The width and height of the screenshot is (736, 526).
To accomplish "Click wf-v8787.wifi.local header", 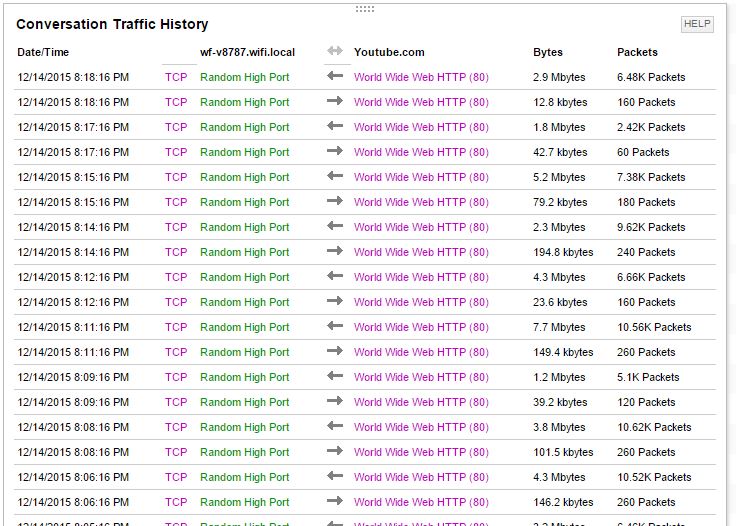I will pos(247,52).
